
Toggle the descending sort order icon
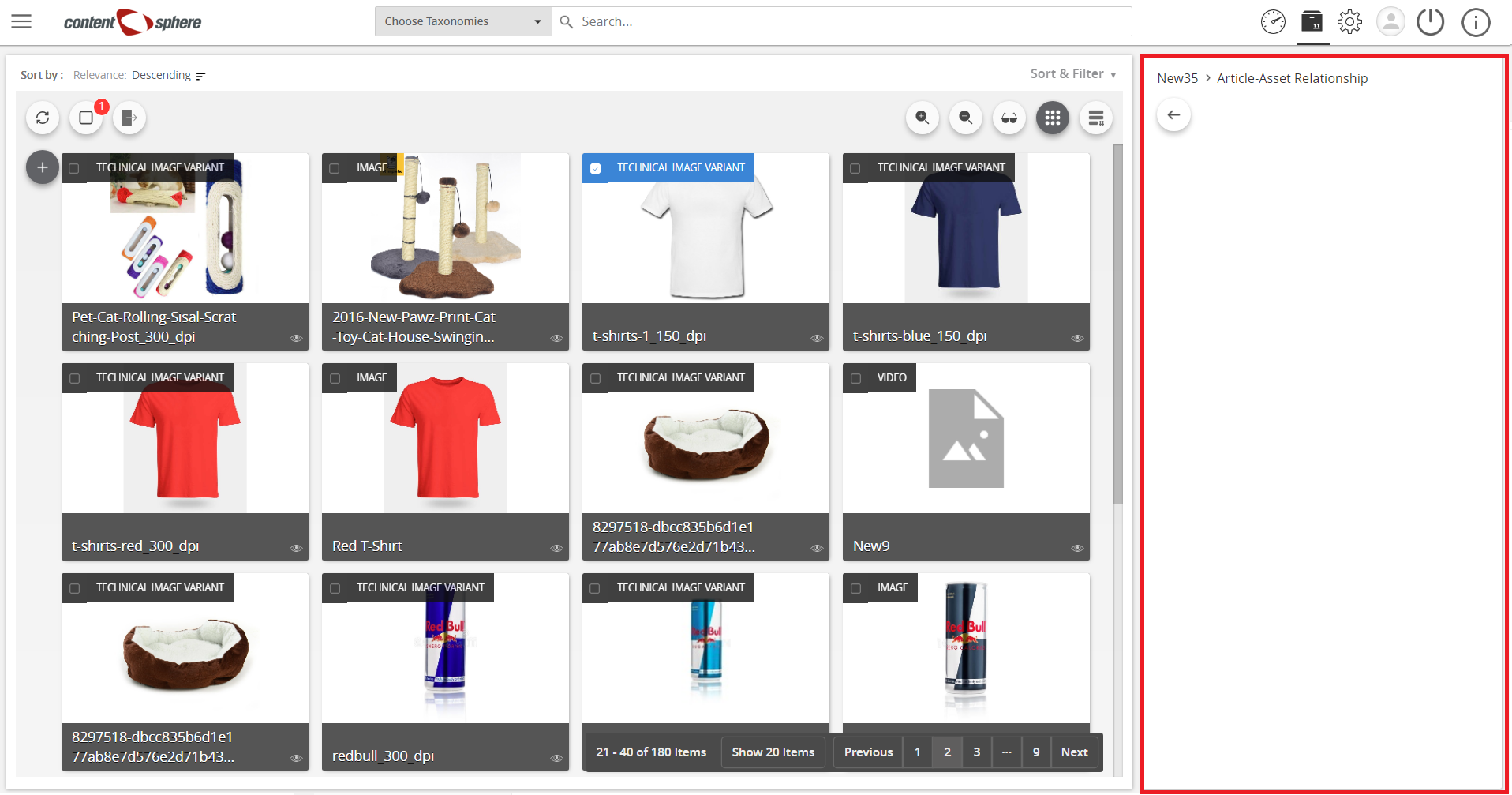point(200,76)
